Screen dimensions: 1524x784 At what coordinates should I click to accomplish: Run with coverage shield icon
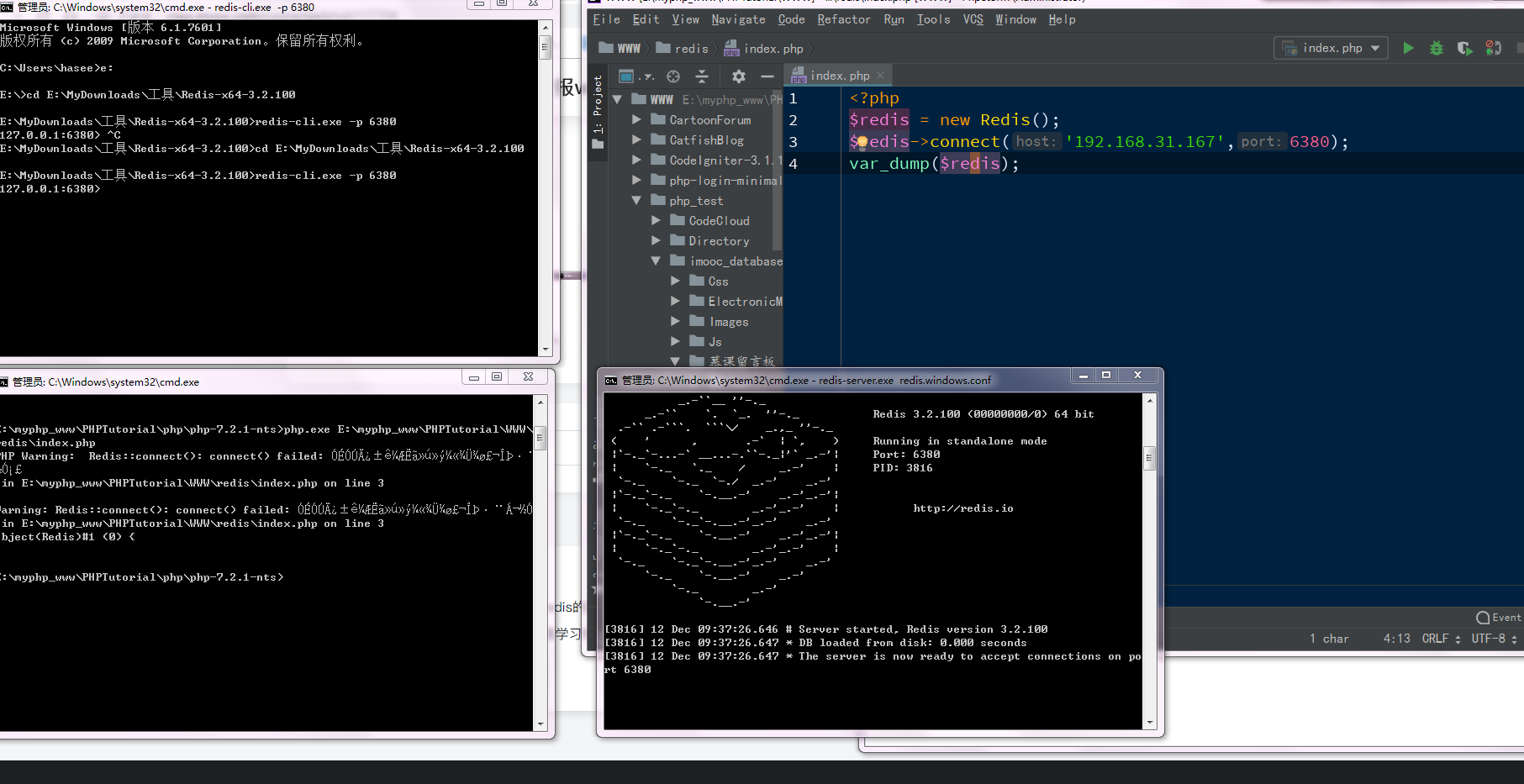(1464, 48)
